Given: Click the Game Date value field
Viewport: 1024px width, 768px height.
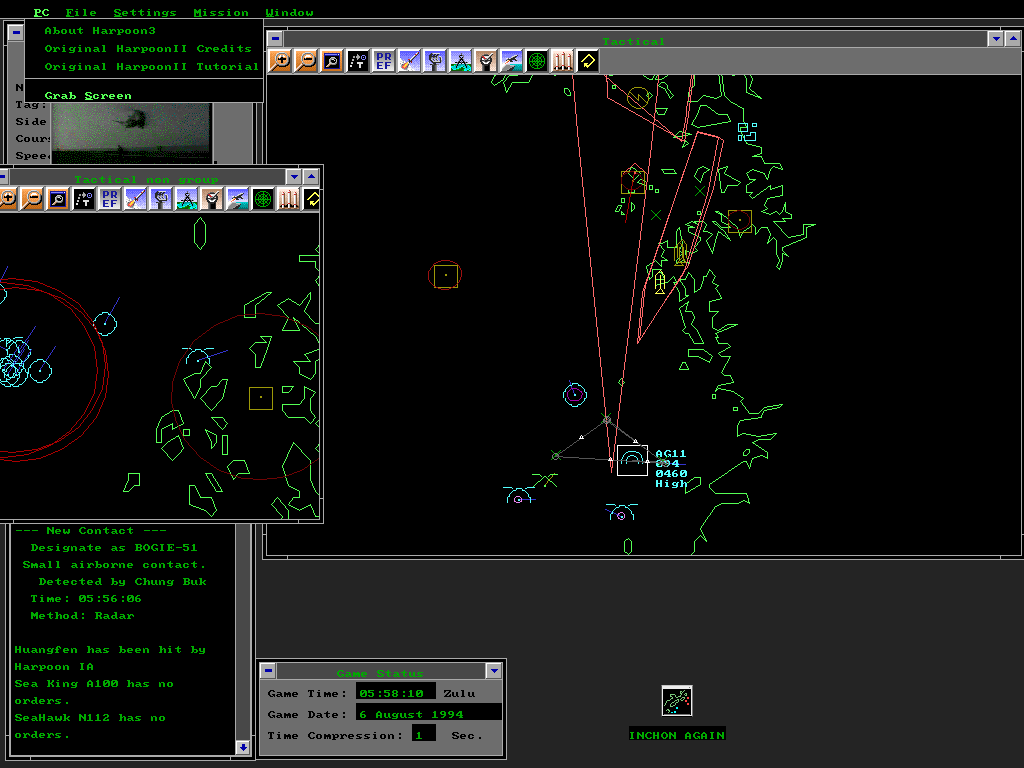Looking at the screenshot, I should pyautogui.click(x=428, y=713).
